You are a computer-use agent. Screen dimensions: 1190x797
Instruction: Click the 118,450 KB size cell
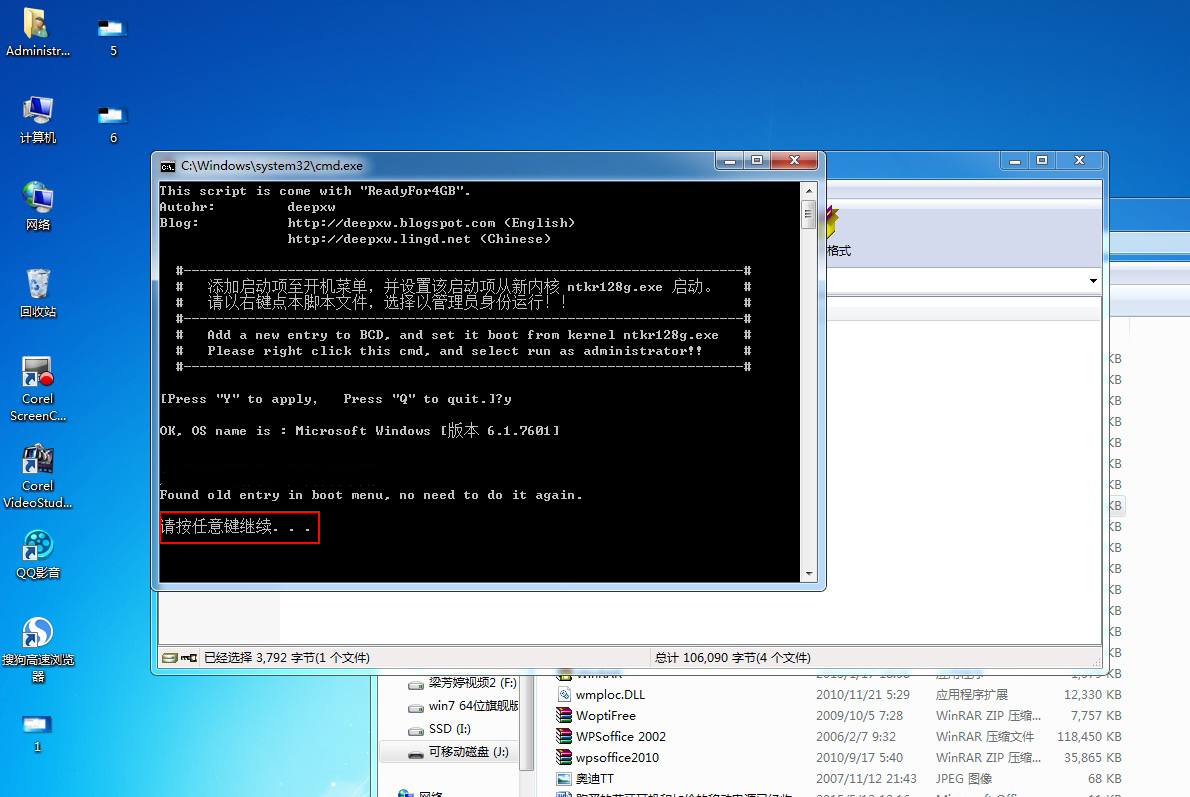click(1089, 736)
